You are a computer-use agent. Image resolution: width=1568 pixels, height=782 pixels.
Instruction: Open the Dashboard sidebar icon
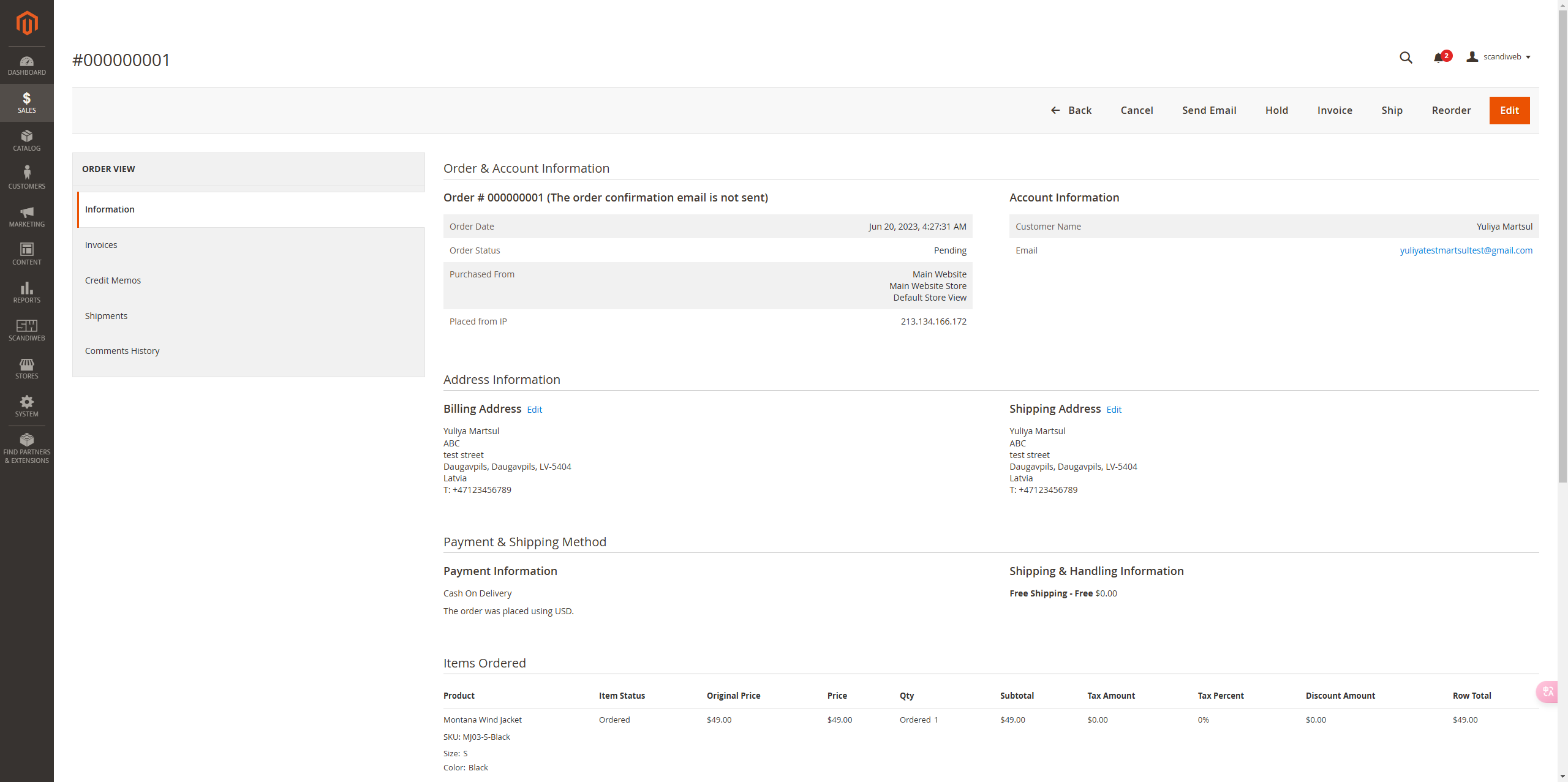[x=26, y=65]
